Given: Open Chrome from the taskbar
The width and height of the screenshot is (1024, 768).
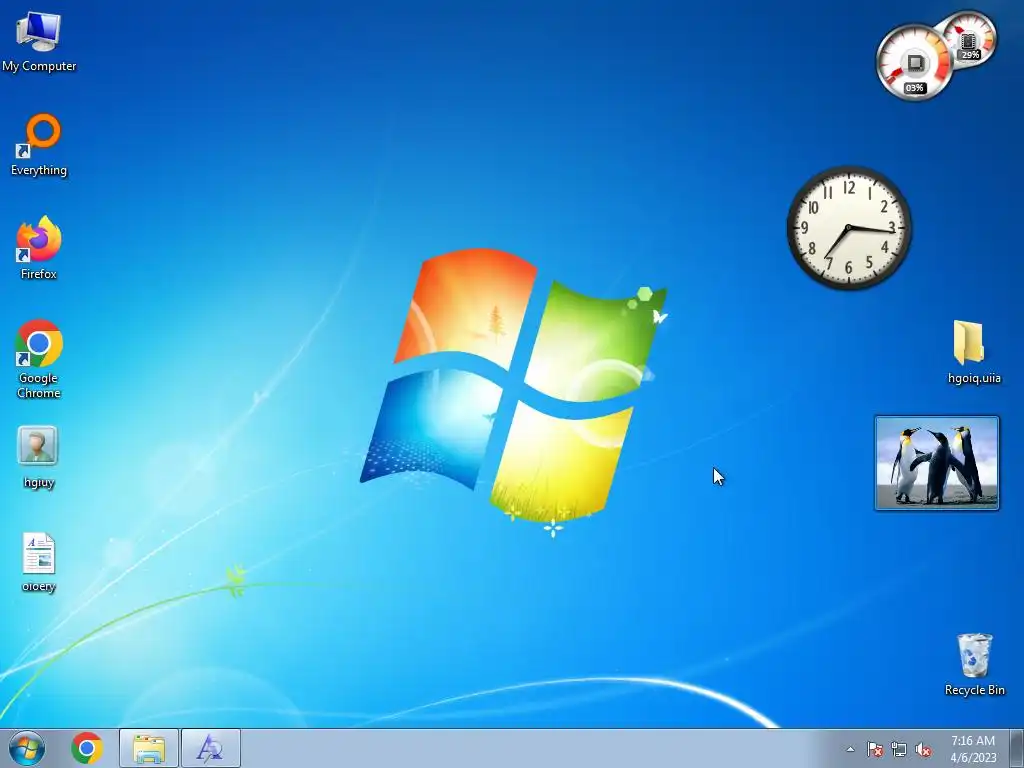Looking at the screenshot, I should (87, 748).
